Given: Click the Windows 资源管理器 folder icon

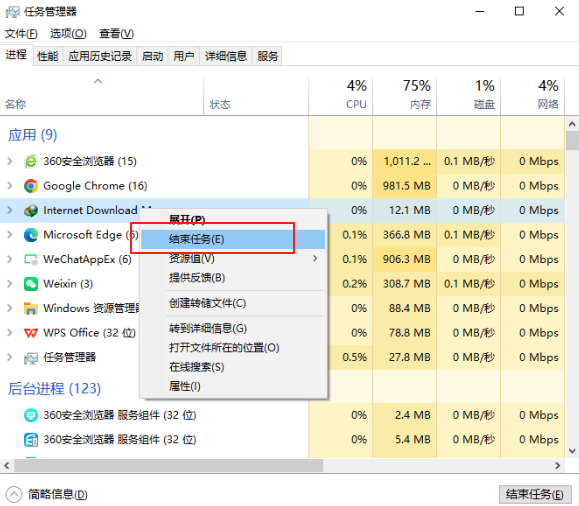Looking at the screenshot, I should click(31, 308).
